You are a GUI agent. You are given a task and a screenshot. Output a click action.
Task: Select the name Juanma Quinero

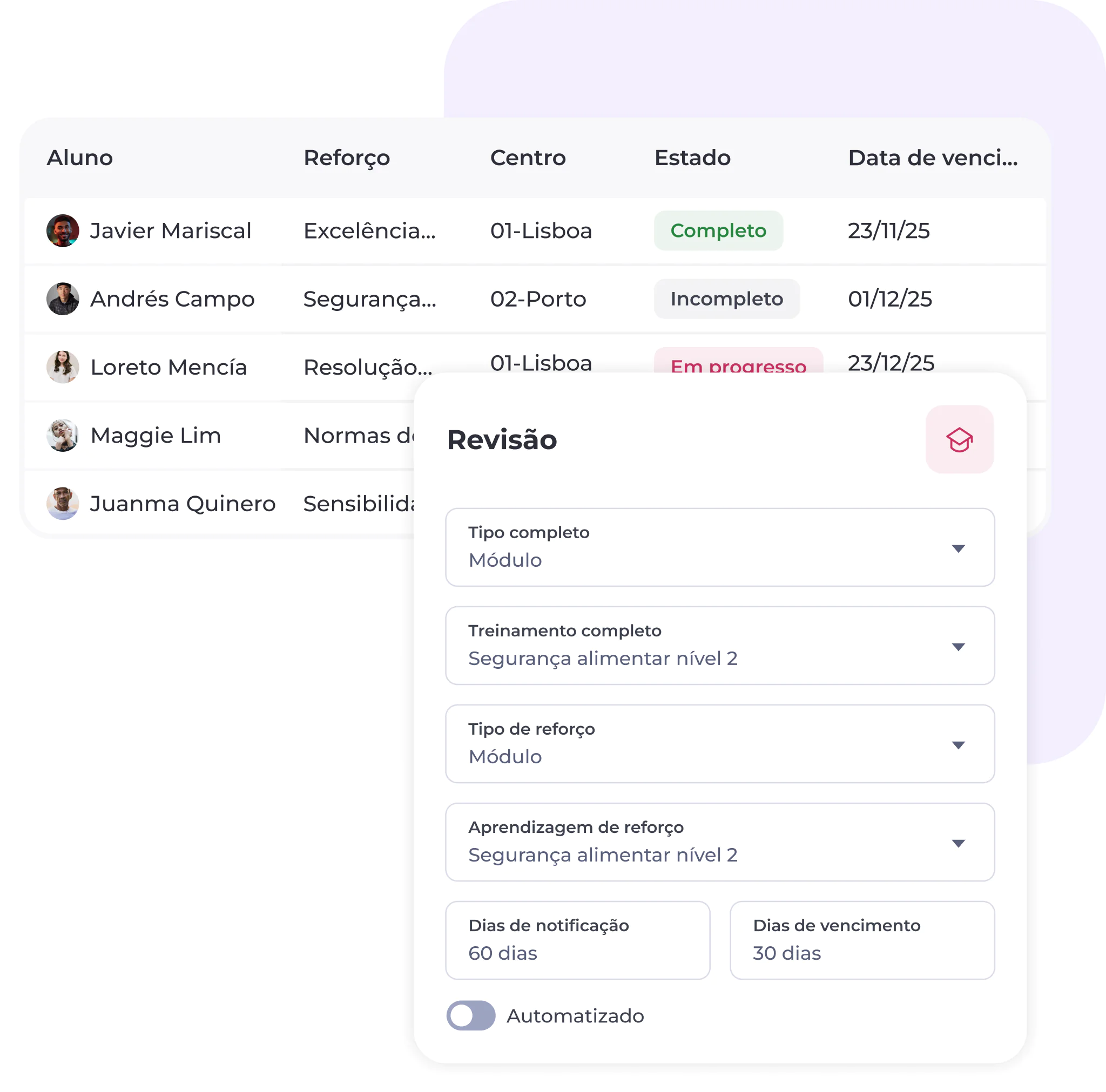[183, 504]
